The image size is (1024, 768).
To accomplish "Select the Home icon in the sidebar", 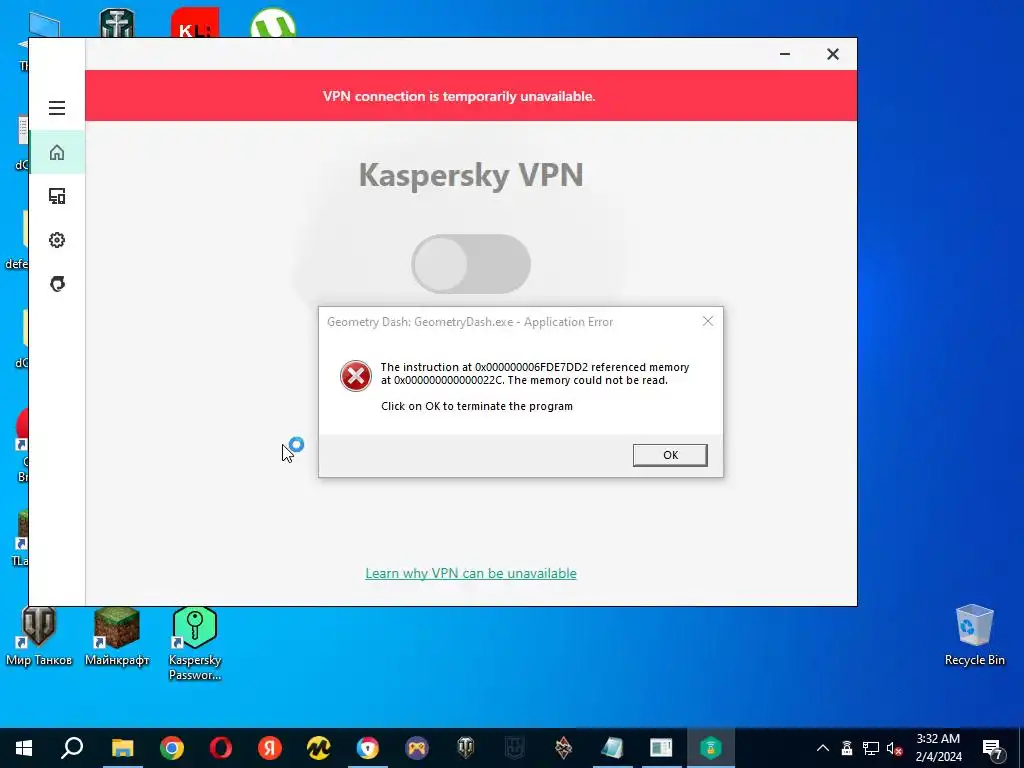I will 57,152.
